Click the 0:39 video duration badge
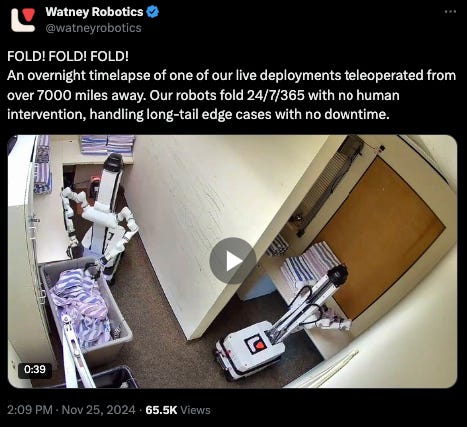This screenshot has height=427, width=467. point(35,369)
